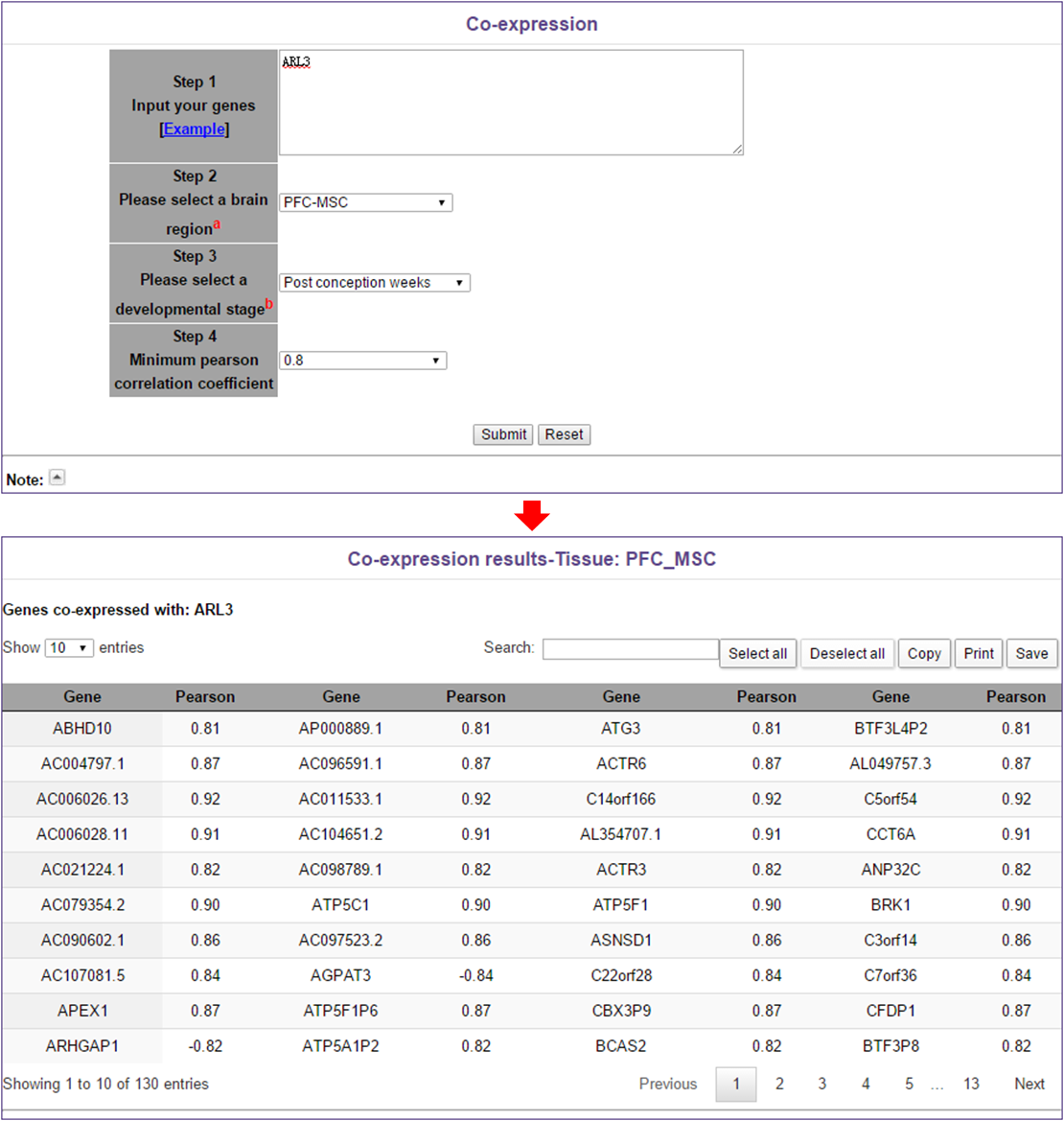The height and width of the screenshot is (1121, 1064).
Task: Click the C5orf54 gene cell
Action: (891, 800)
